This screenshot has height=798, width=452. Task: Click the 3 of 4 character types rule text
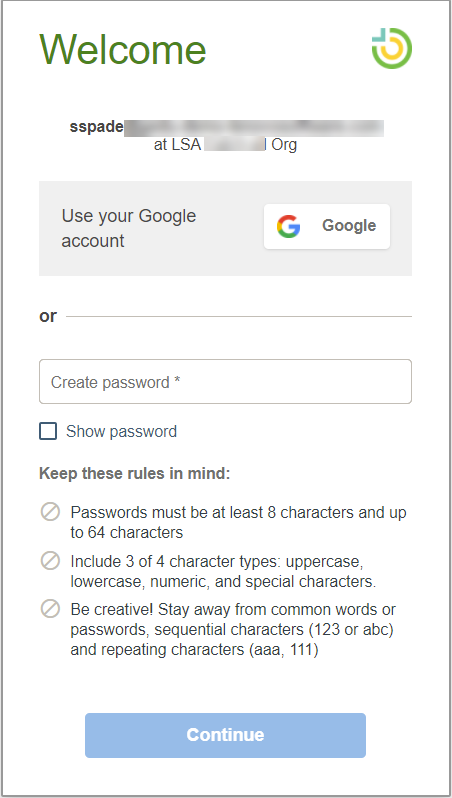point(223,571)
